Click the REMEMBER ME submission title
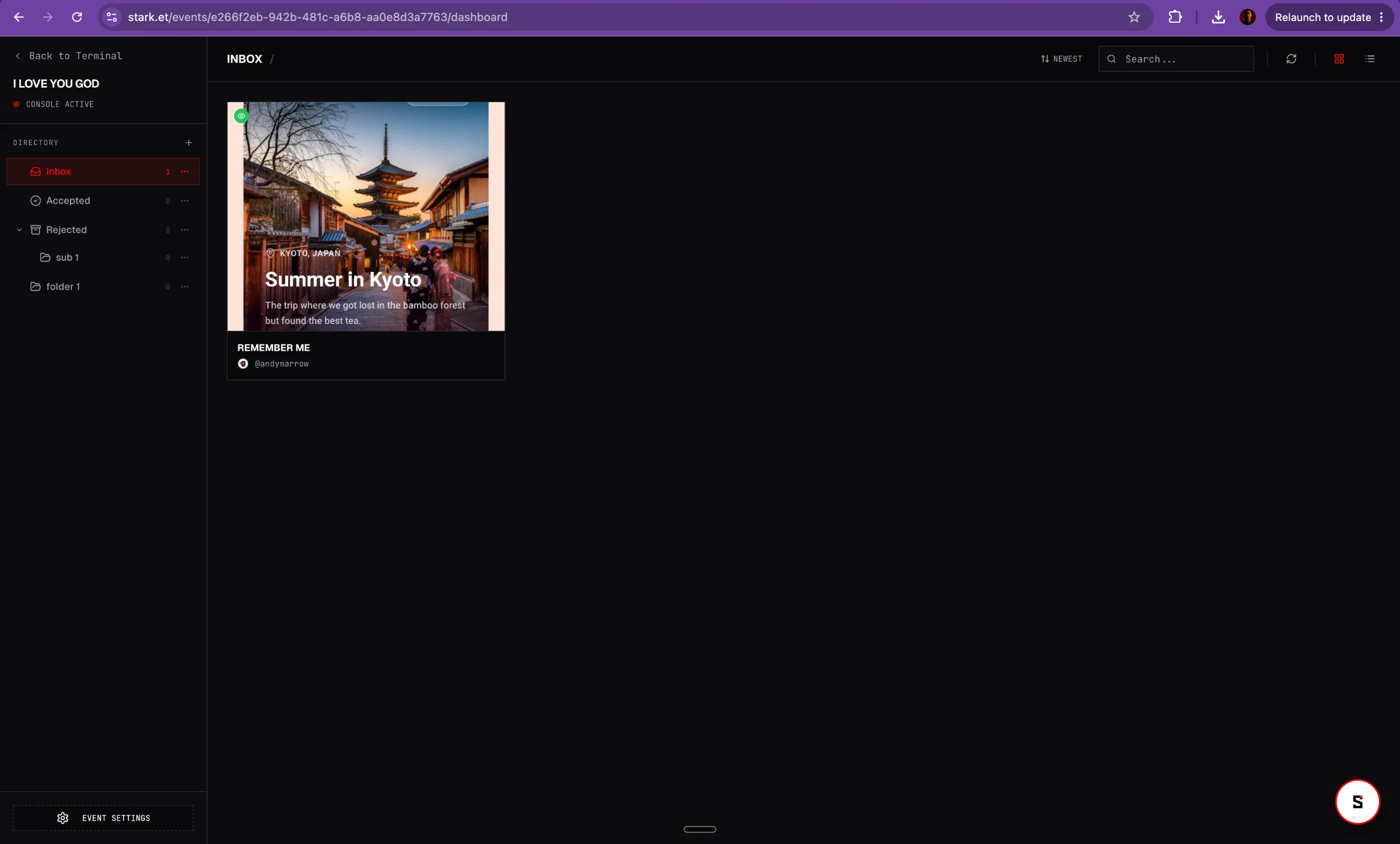 [x=274, y=348]
